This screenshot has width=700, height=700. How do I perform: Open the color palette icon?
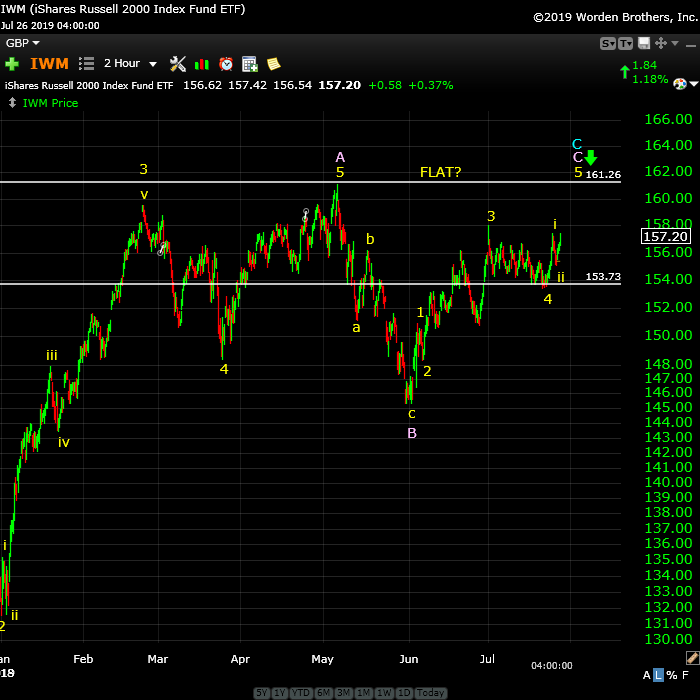tap(679, 83)
